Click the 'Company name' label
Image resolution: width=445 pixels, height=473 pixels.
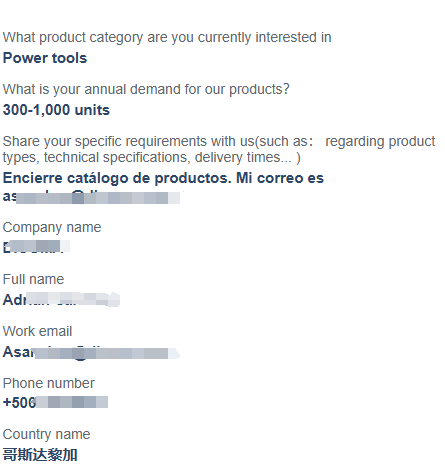[x=52, y=228]
